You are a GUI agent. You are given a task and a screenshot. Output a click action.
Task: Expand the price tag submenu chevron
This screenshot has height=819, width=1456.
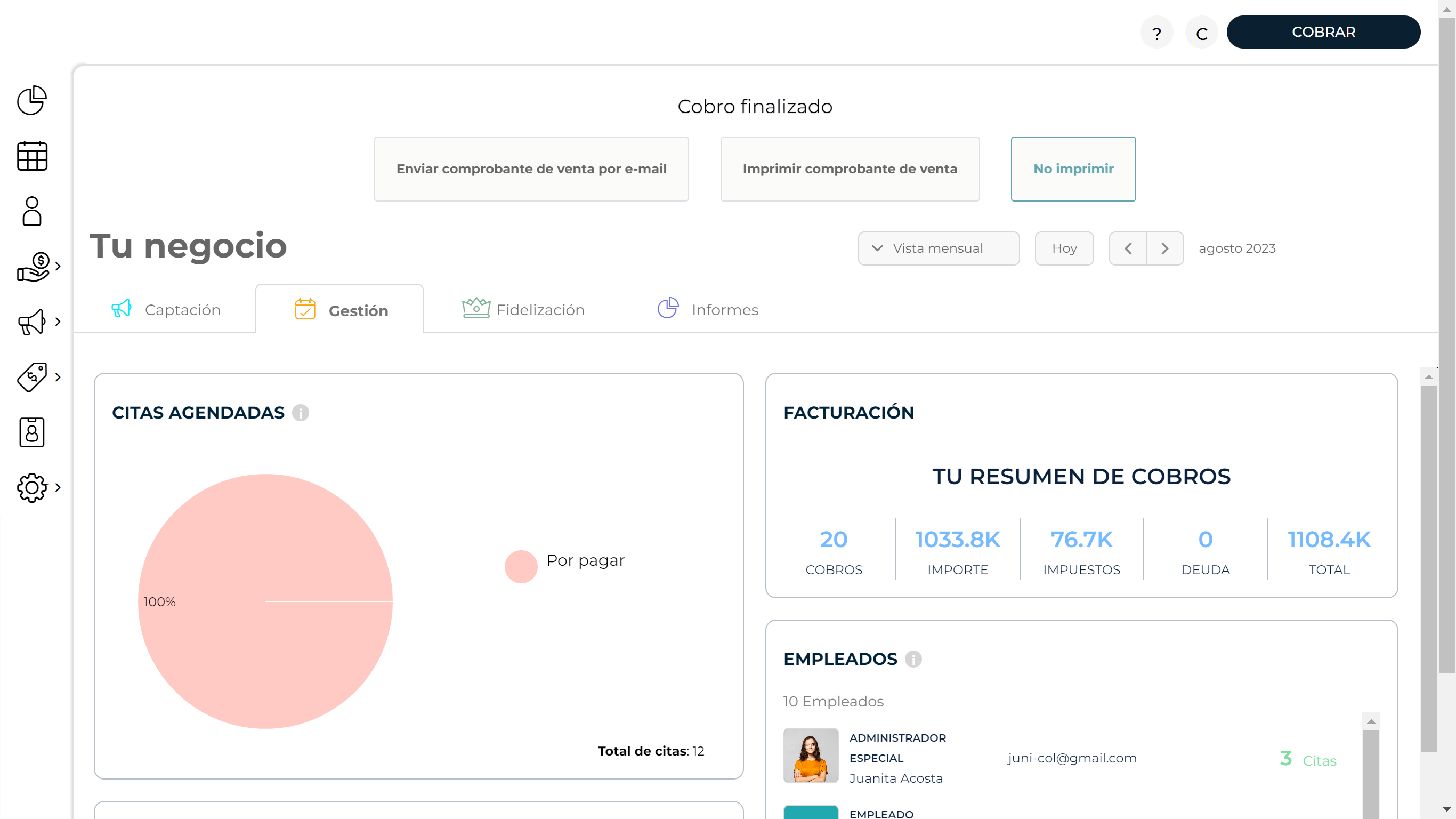click(x=58, y=378)
